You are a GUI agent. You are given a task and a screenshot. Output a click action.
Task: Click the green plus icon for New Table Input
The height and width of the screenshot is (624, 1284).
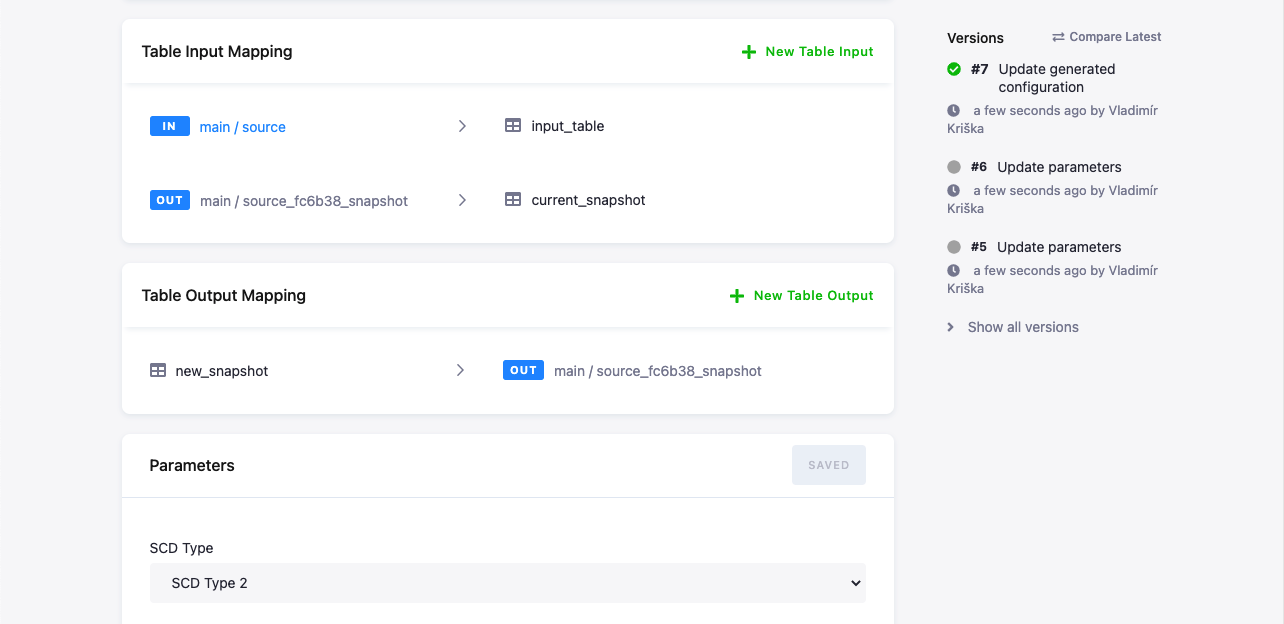[749, 52]
